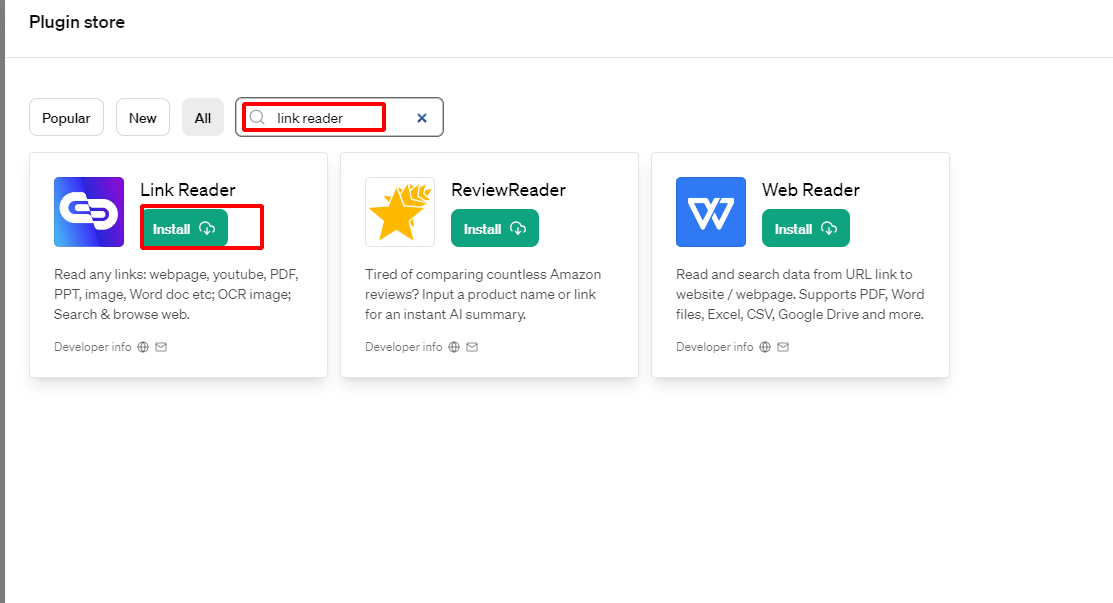Select the All filter
The width and height of the screenshot is (1113, 603).
pos(202,117)
